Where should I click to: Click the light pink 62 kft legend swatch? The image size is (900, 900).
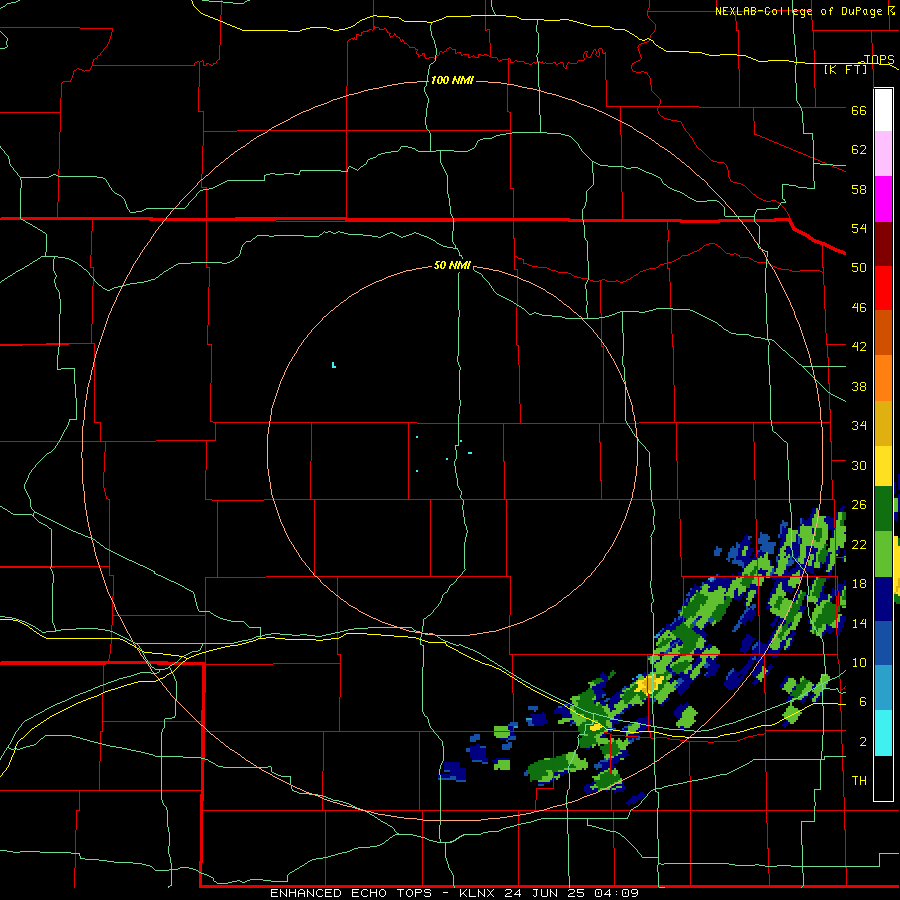883,153
